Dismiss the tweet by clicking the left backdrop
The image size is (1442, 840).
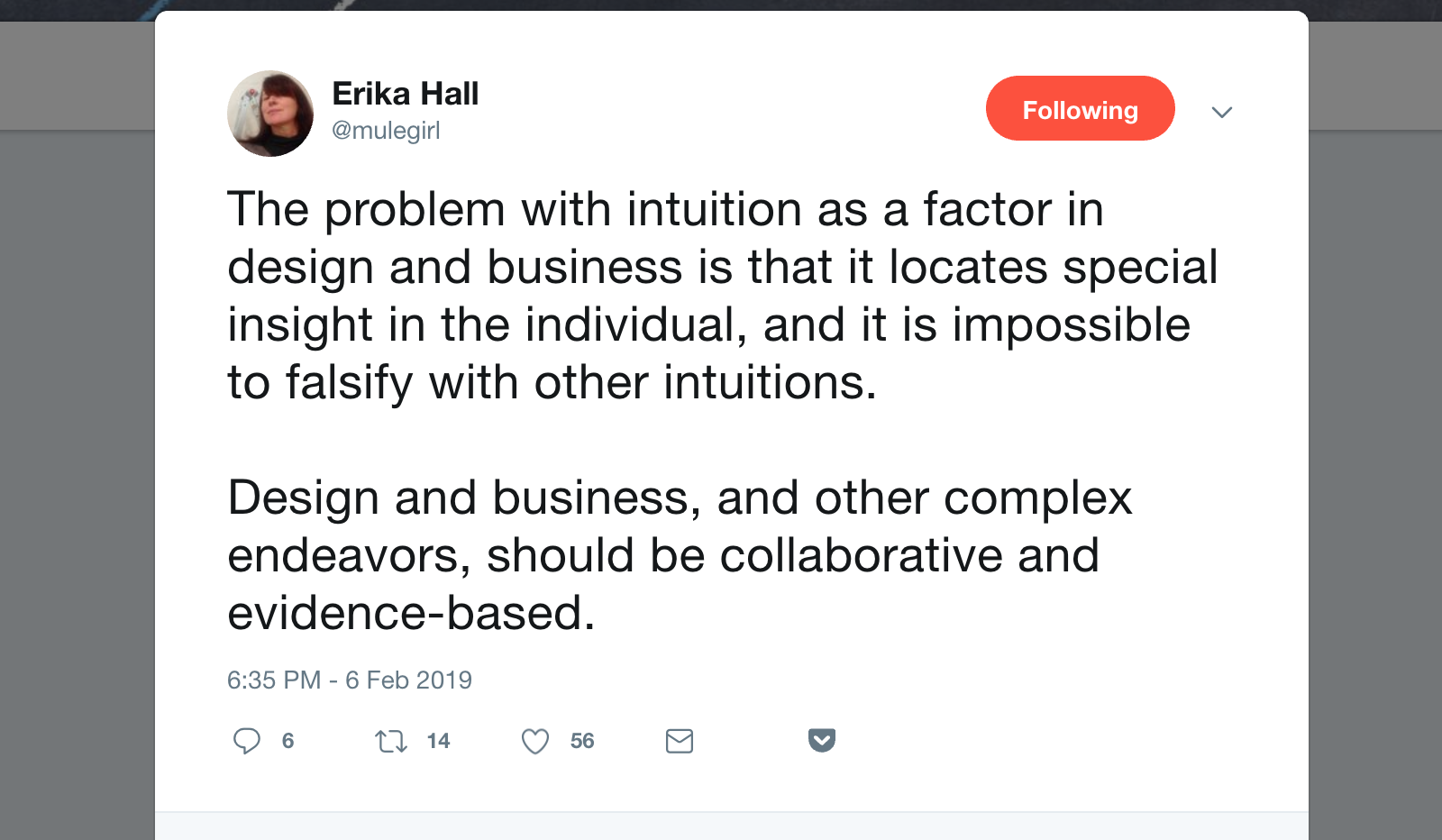(x=77, y=451)
